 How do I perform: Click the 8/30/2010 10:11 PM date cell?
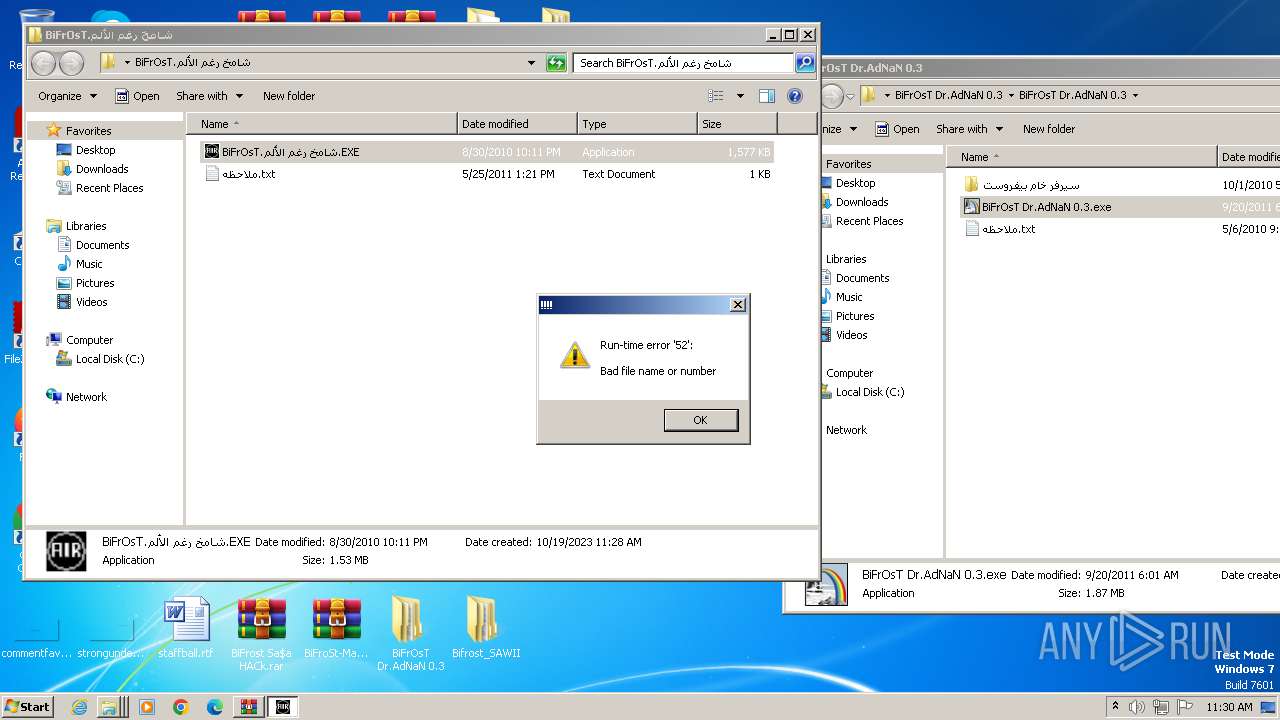tap(511, 152)
